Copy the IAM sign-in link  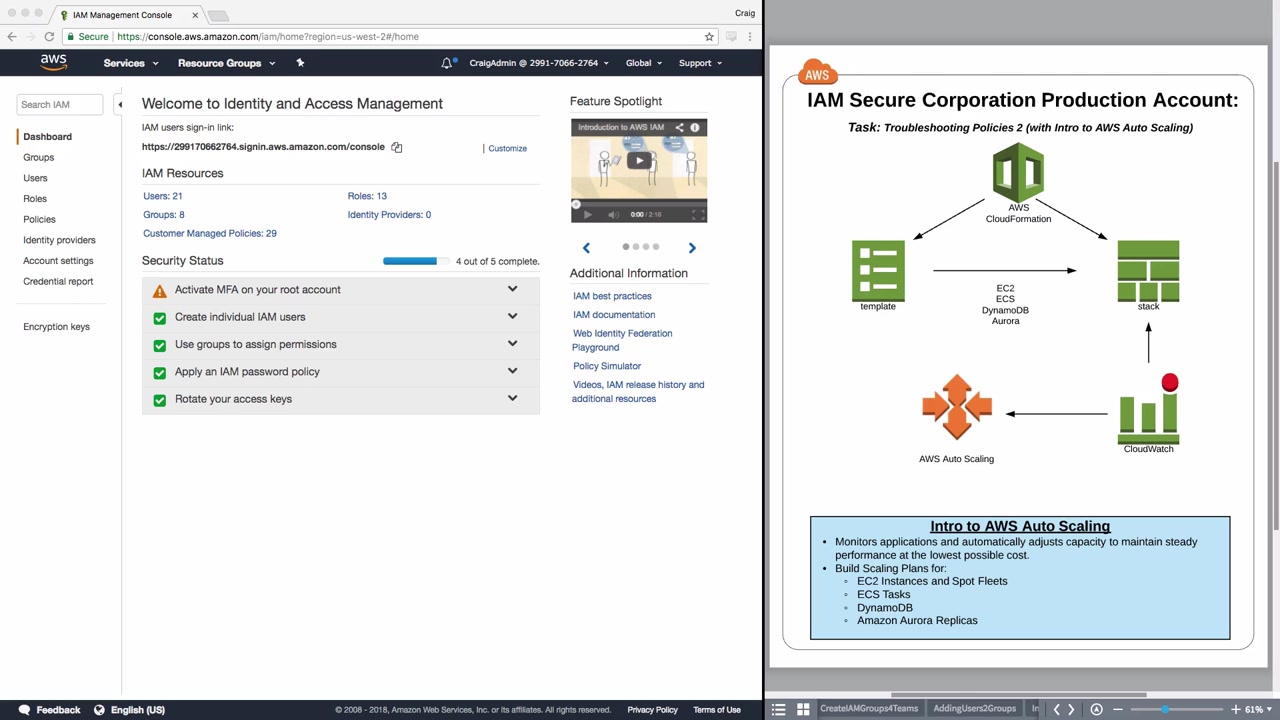[397, 147]
